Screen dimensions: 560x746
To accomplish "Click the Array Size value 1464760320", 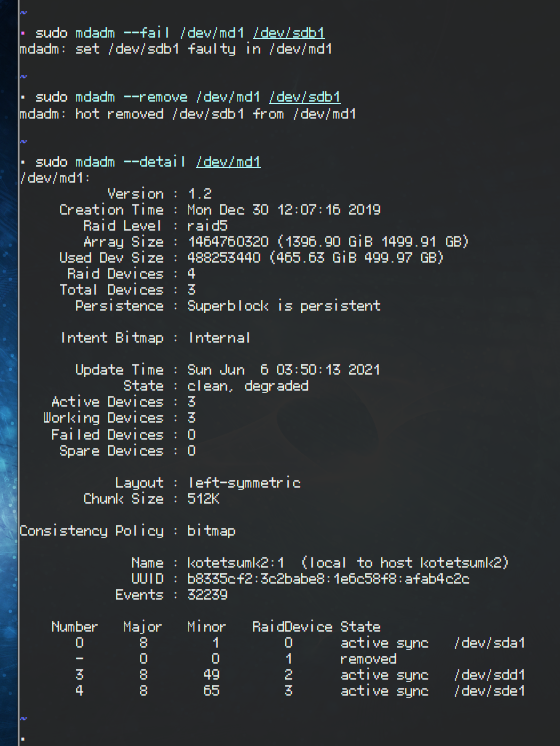I will pyautogui.click(x=228, y=242).
